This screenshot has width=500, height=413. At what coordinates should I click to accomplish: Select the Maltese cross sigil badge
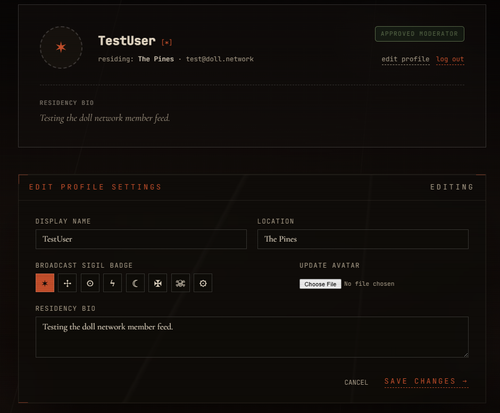pos(158,283)
